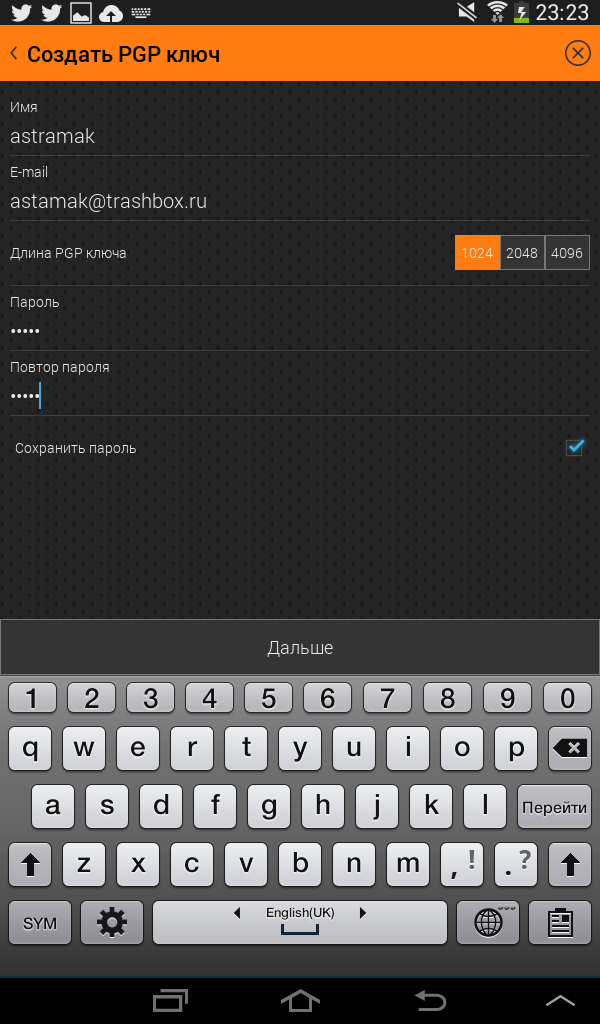Toggle the Сохранить пароль checkbox

(575, 448)
